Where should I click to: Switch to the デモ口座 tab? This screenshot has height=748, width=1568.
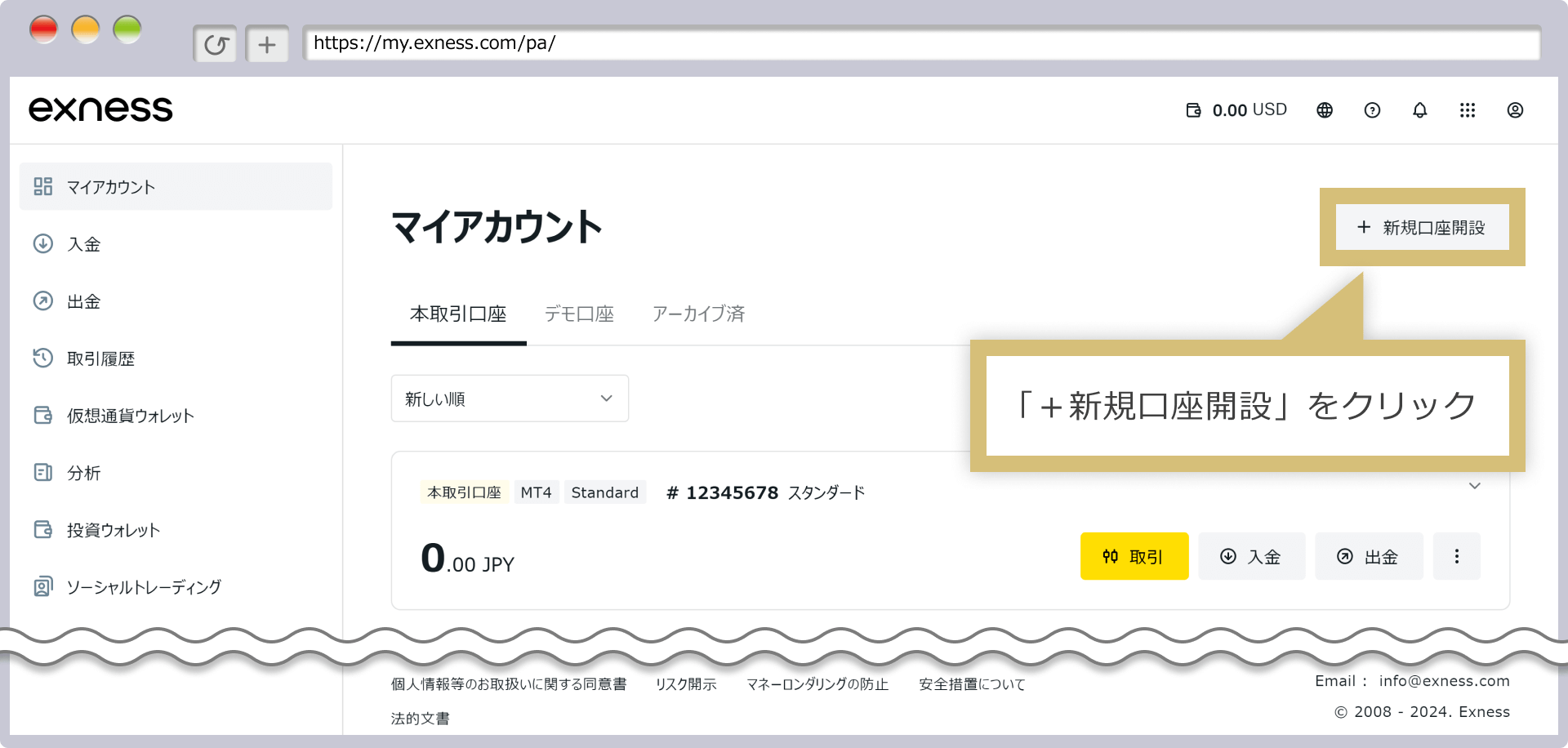579,314
